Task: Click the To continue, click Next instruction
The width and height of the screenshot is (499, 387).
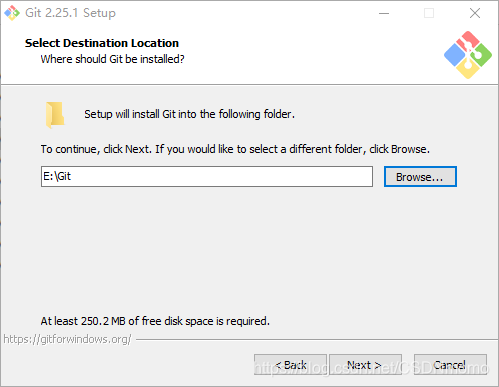Action: click(235, 149)
